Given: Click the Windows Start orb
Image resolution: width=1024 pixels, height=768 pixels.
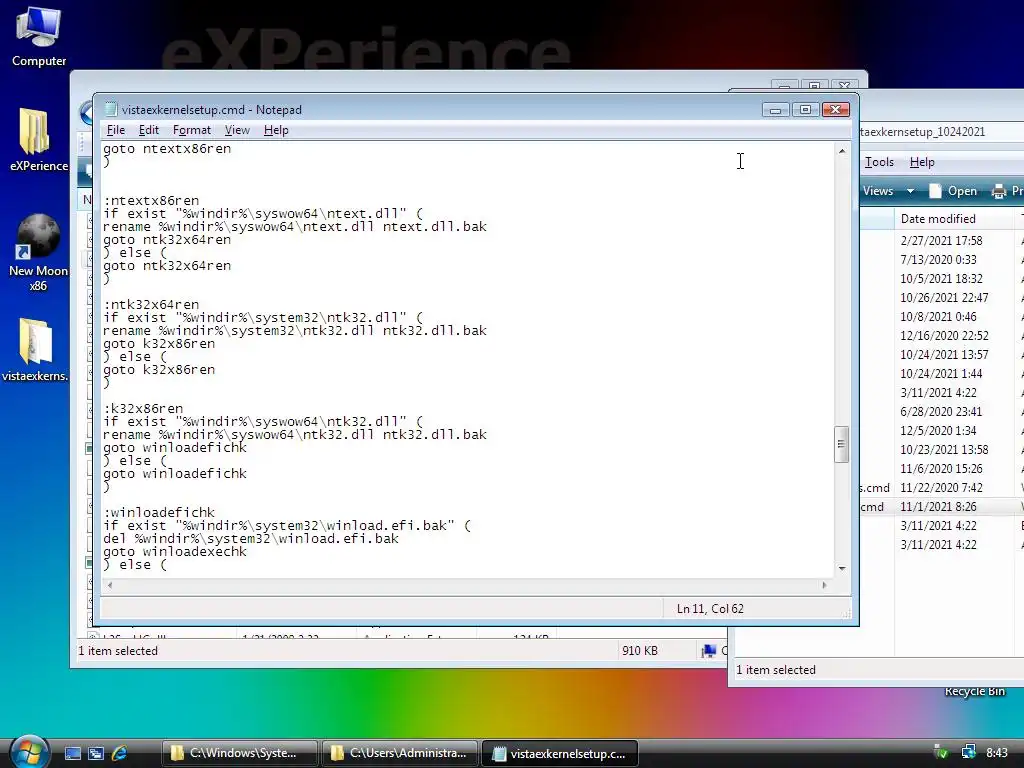Looking at the screenshot, I should pos(29,752).
